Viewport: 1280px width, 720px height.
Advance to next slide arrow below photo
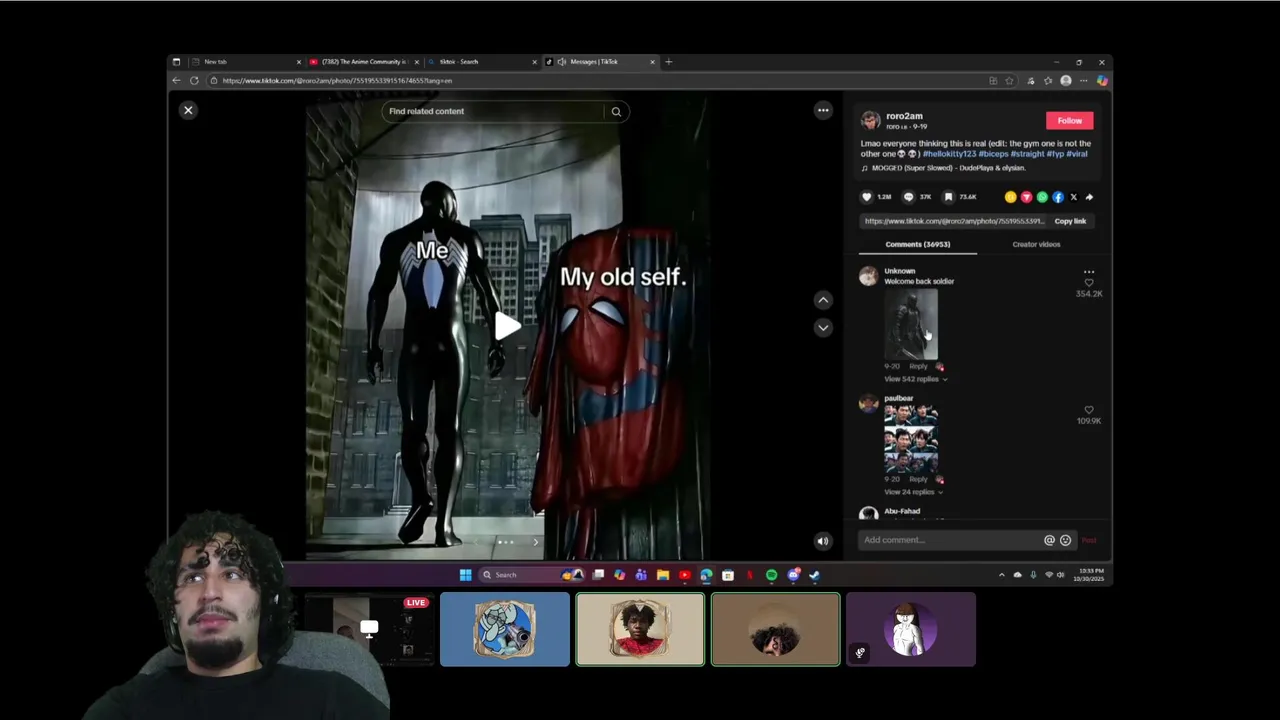535,542
